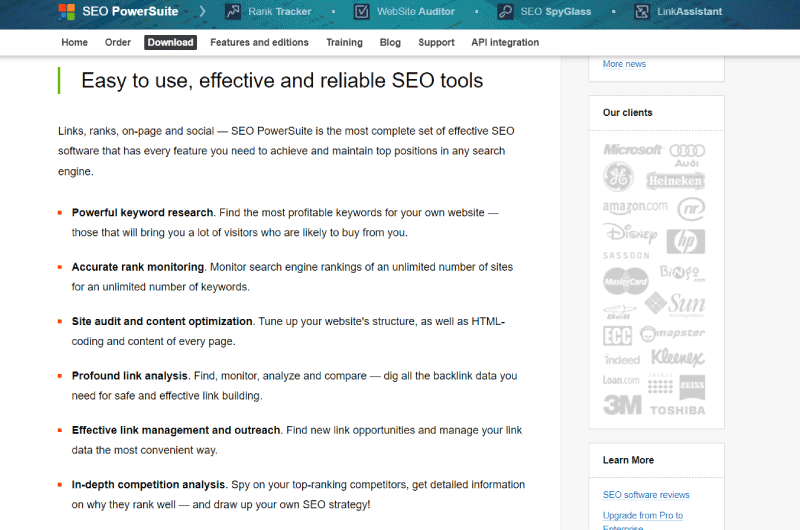The width and height of the screenshot is (800, 530).
Task: Click the Sun Microsystems client logo
Action: point(675,305)
